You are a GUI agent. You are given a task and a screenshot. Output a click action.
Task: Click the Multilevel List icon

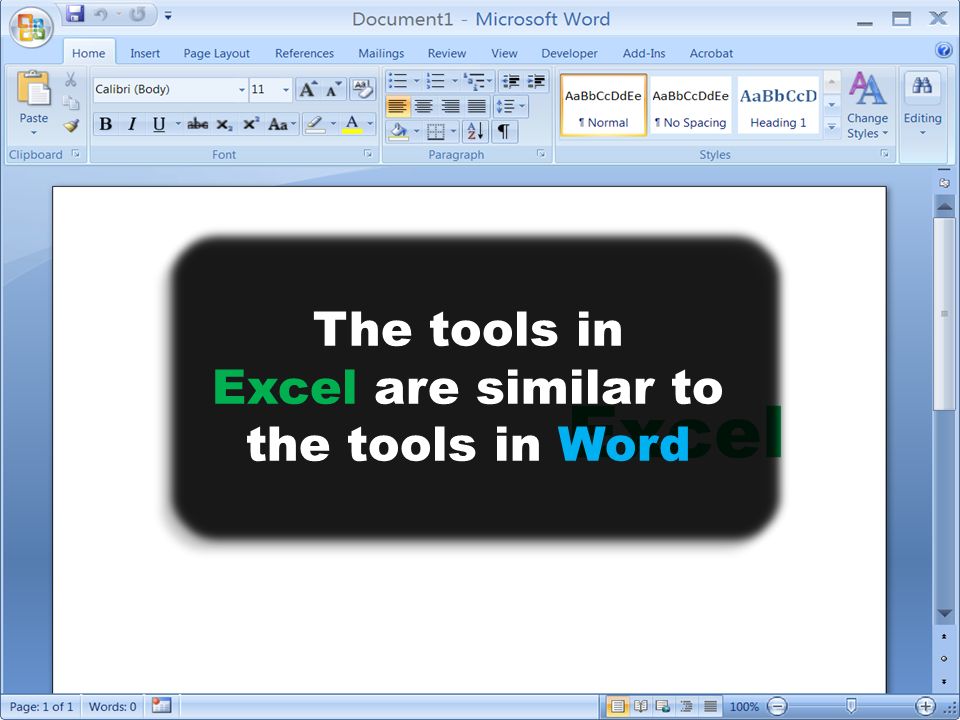(x=474, y=81)
